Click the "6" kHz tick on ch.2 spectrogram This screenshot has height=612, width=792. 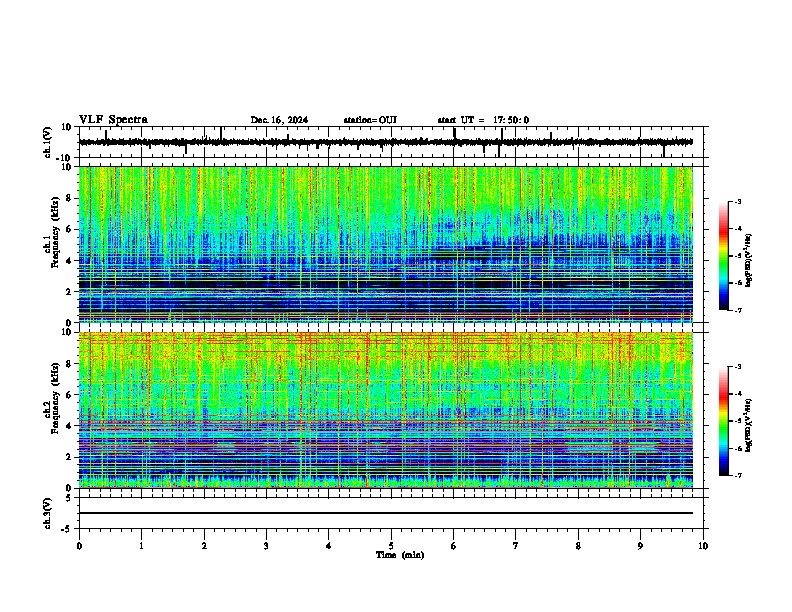69,395
